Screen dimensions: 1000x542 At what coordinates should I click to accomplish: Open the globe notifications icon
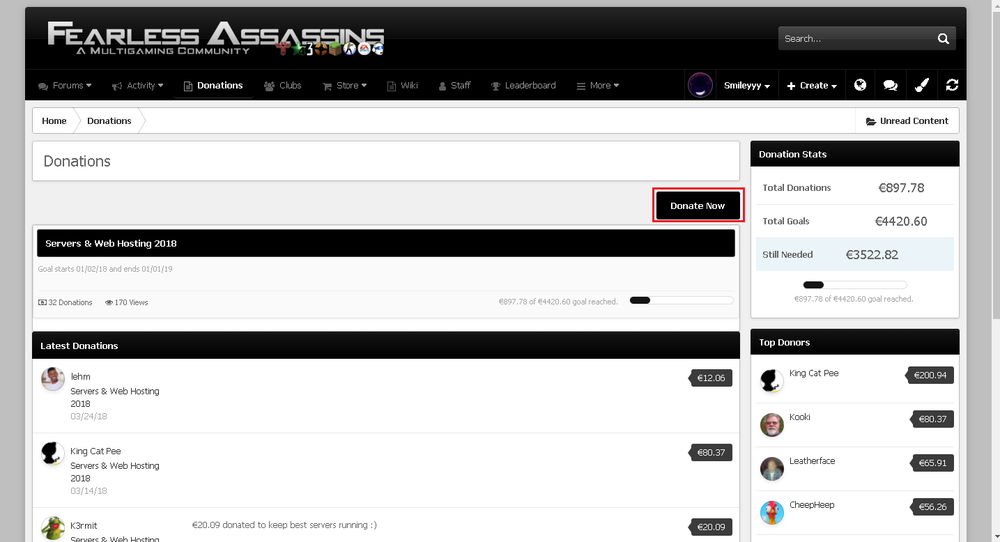pos(860,85)
